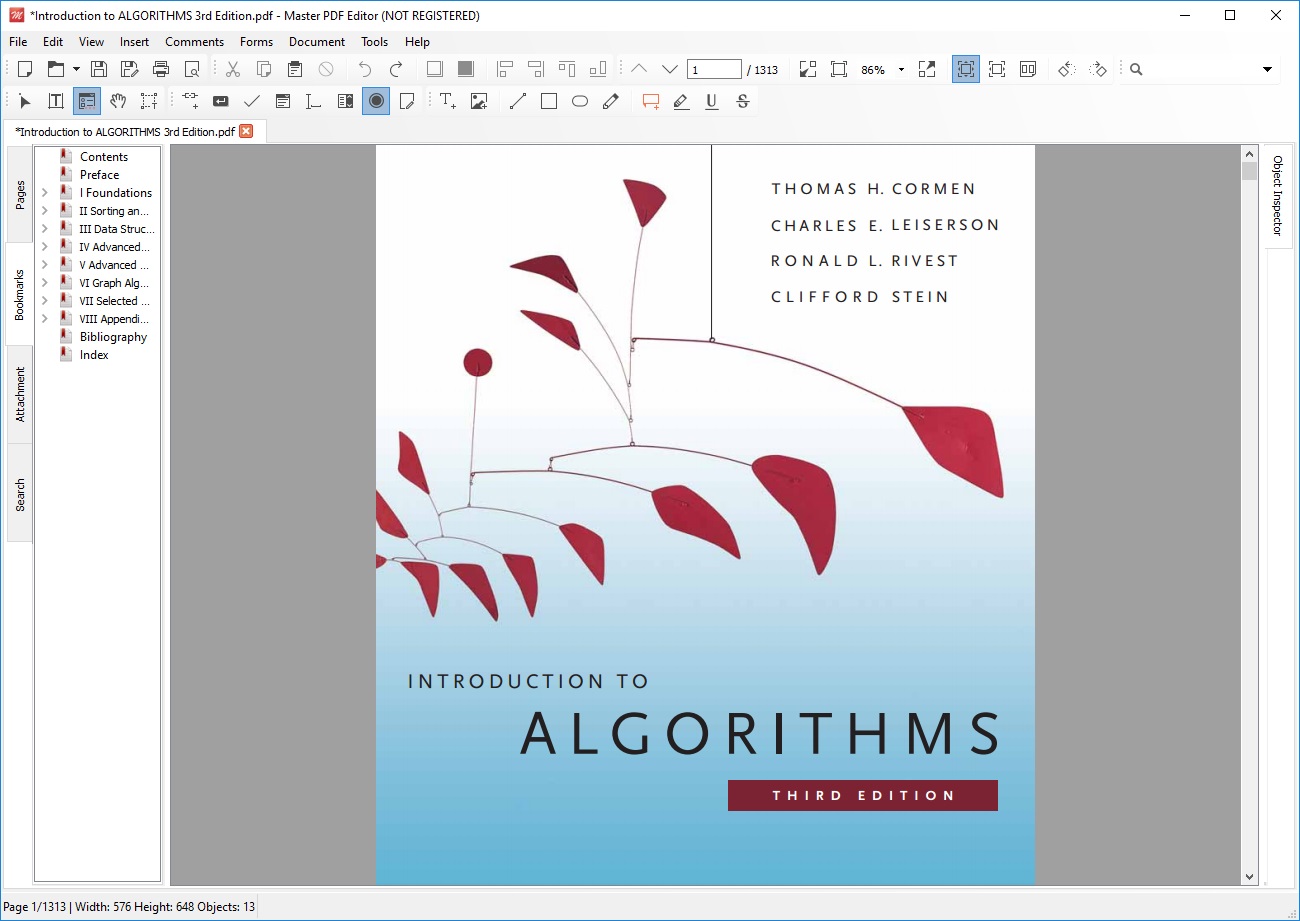This screenshot has height=921, width=1300.
Task: Open the Insert menu
Action: click(135, 42)
